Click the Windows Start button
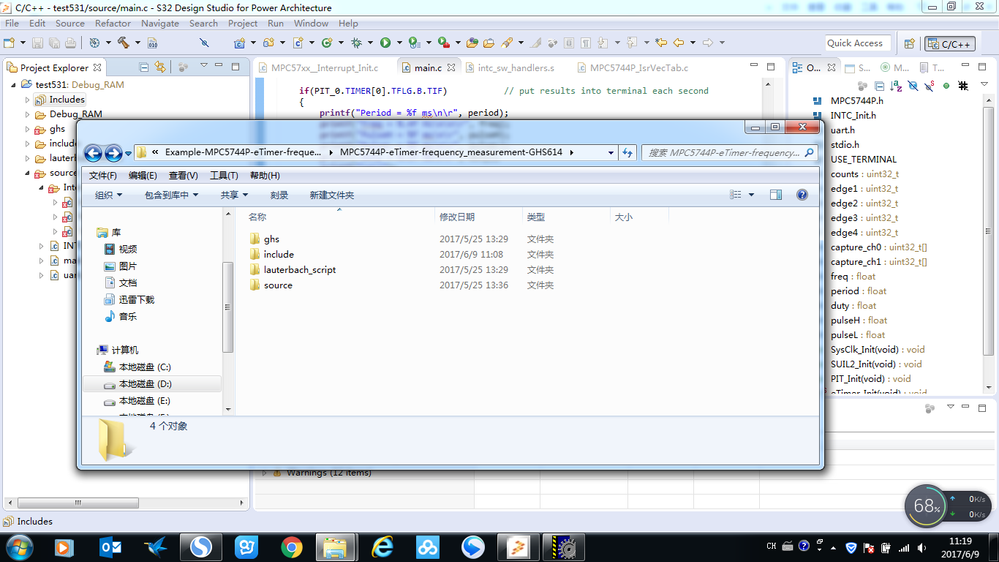Image resolution: width=999 pixels, height=562 pixels. [18, 547]
